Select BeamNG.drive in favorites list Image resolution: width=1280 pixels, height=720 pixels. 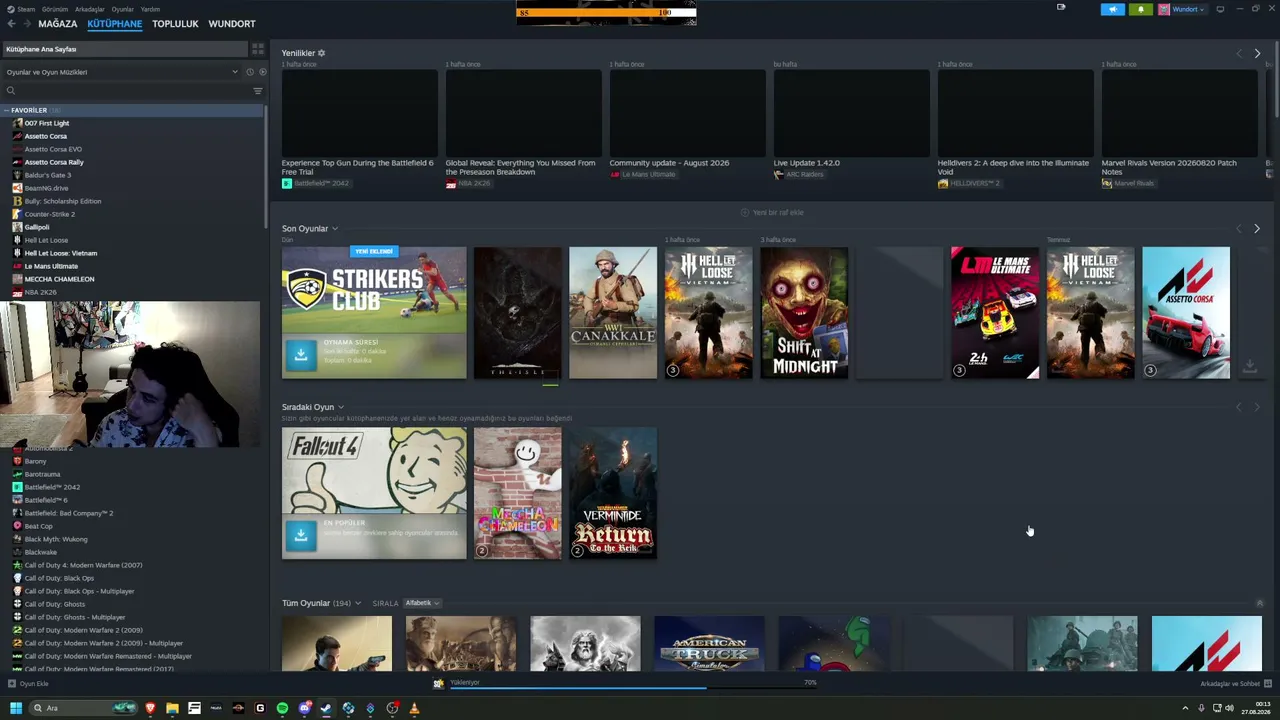46,188
